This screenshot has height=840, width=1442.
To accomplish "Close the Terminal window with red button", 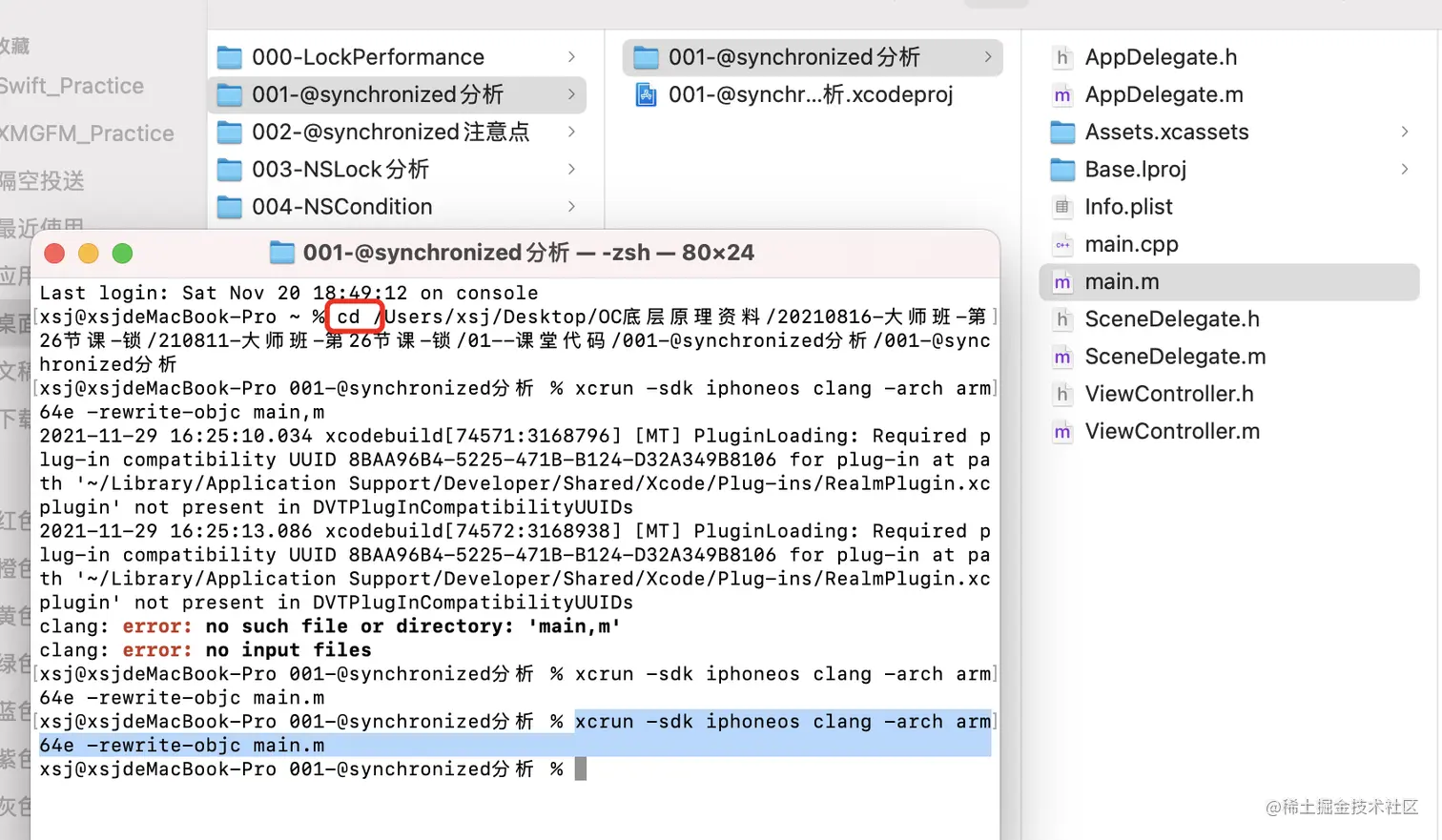I will point(54,254).
